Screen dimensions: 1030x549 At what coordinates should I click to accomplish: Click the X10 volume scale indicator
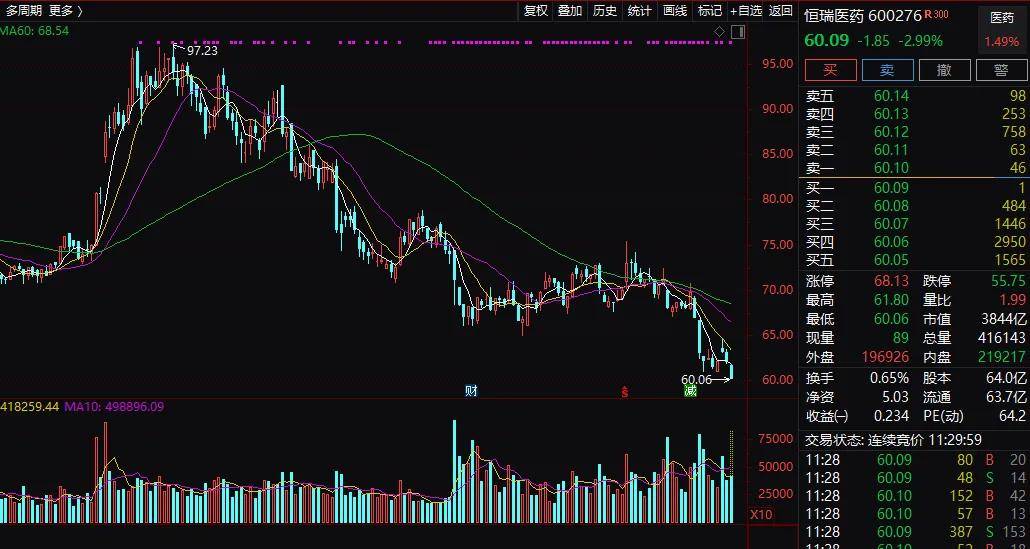[x=762, y=515]
